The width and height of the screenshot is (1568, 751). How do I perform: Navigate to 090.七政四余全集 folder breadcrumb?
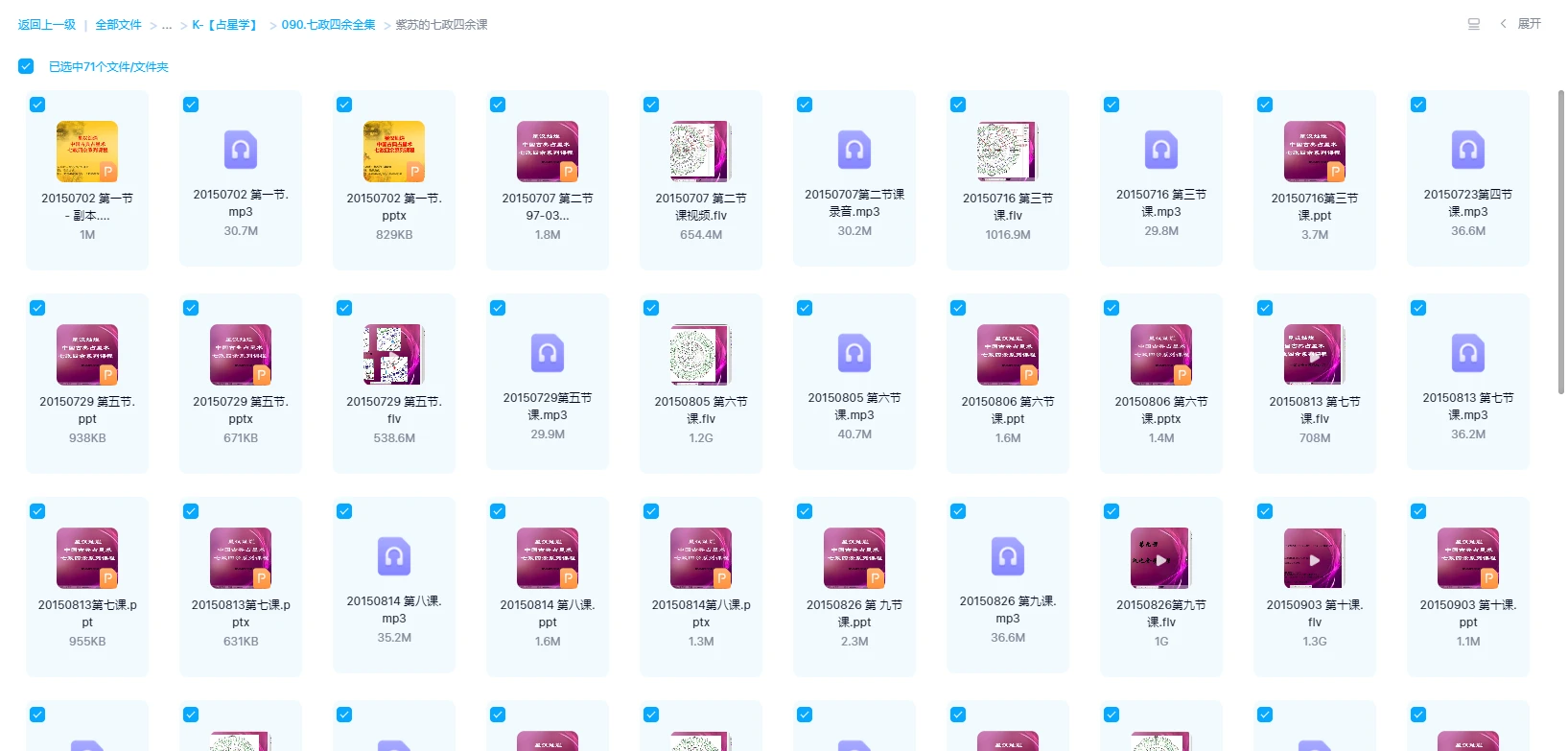click(x=328, y=25)
